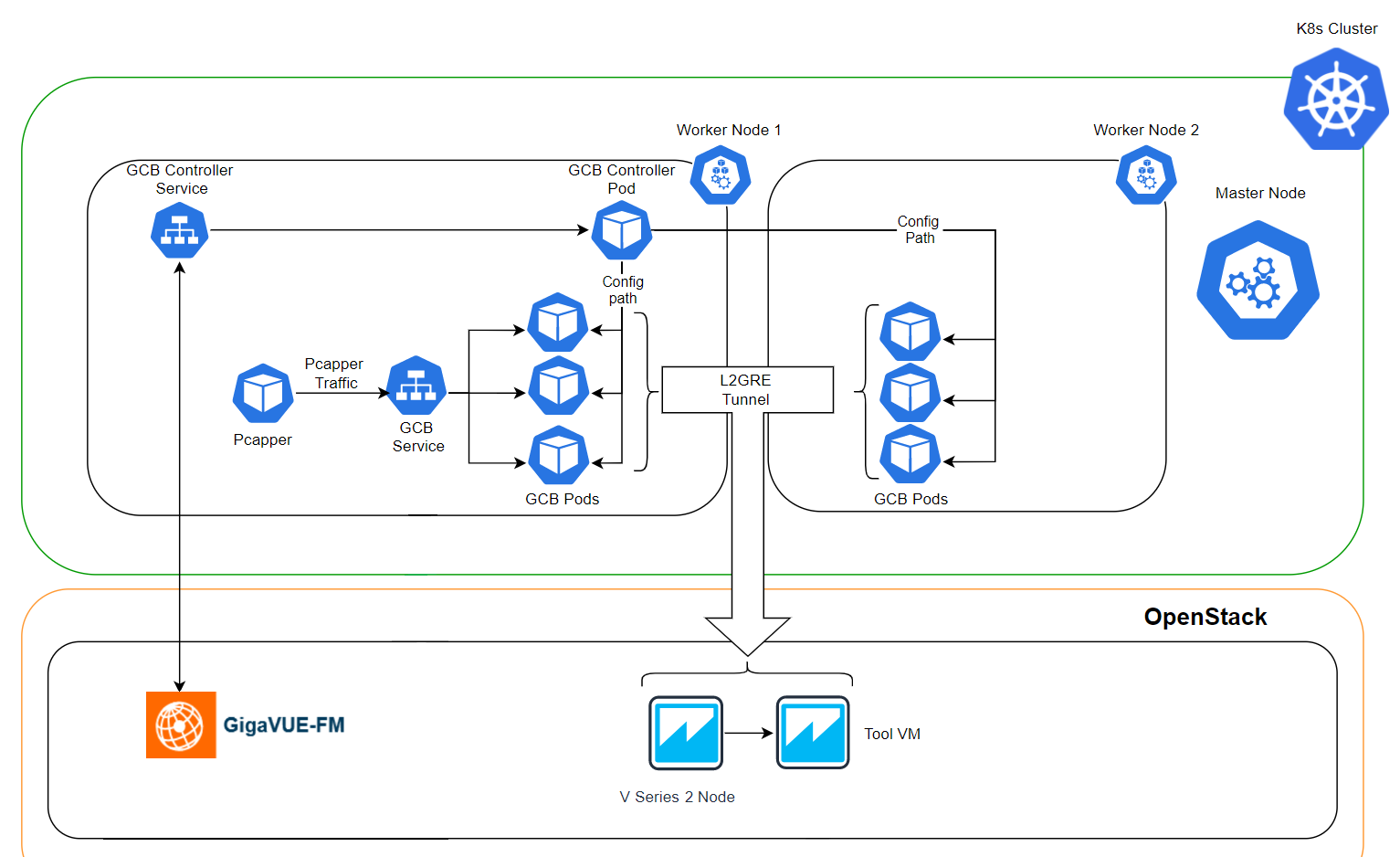This screenshot has width=1400, height=857.
Task: Click the GCB Service label
Action: click(418, 437)
